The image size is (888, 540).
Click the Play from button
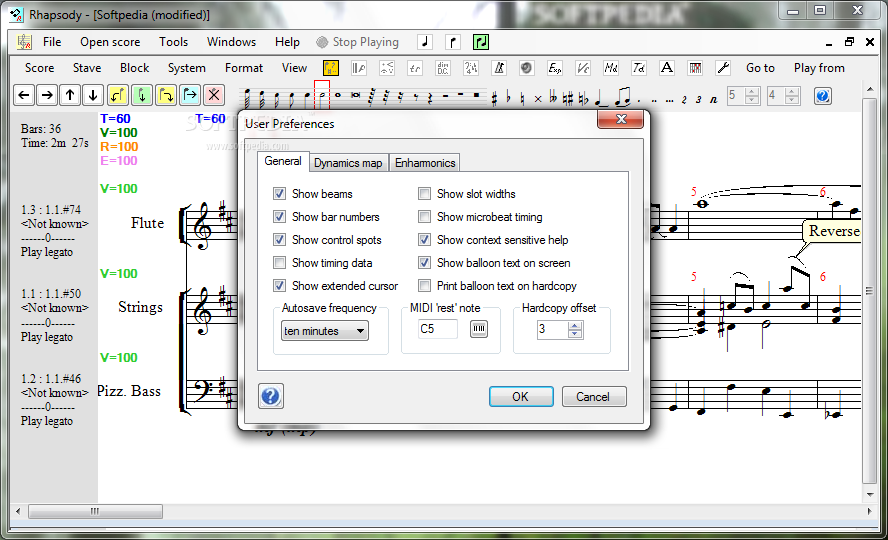tap(819, 68)
